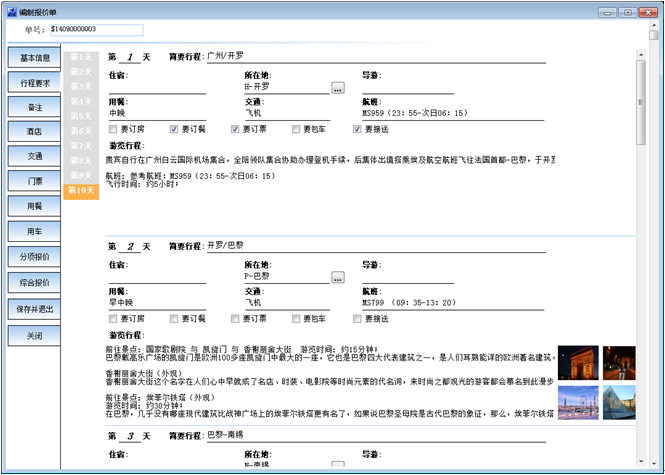Screen dimensions: 665x475
Task: Enable 要包车 checkbox for day 1
Action: point(296,129)
